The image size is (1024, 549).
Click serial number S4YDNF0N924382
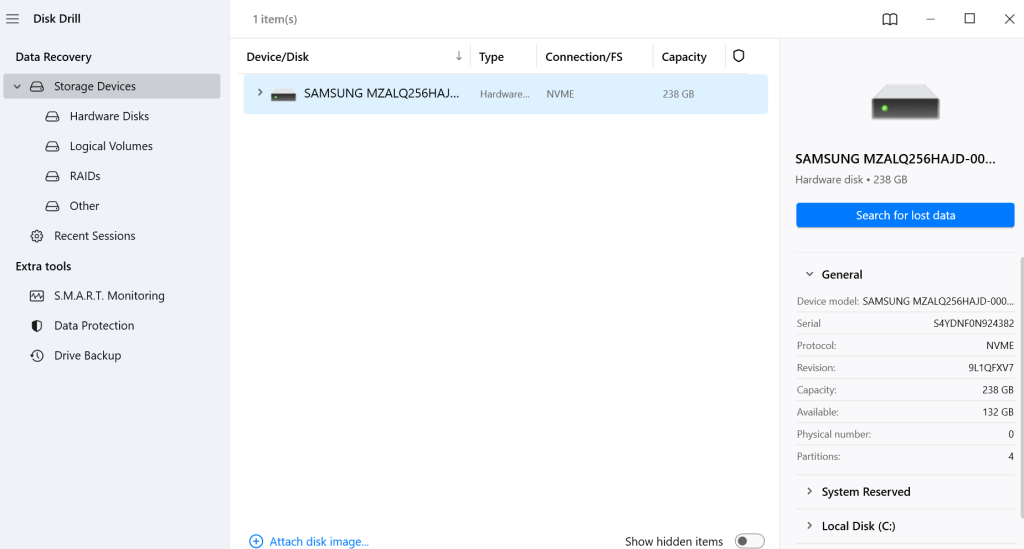pos(973,323)
